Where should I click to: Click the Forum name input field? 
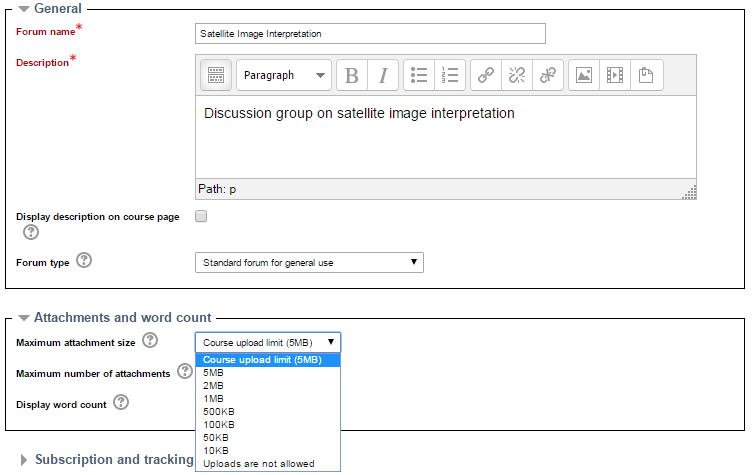pyautogui.click(x=370, y=34)
